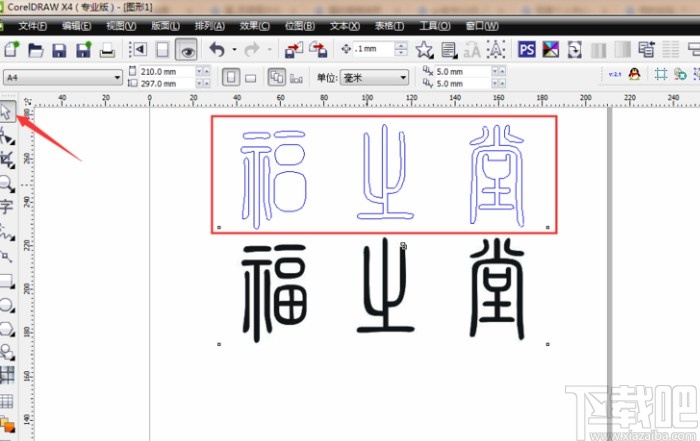Select the Table tool
Screen dimensions: 700x441
pyautogui.click(x=7, y=401)
